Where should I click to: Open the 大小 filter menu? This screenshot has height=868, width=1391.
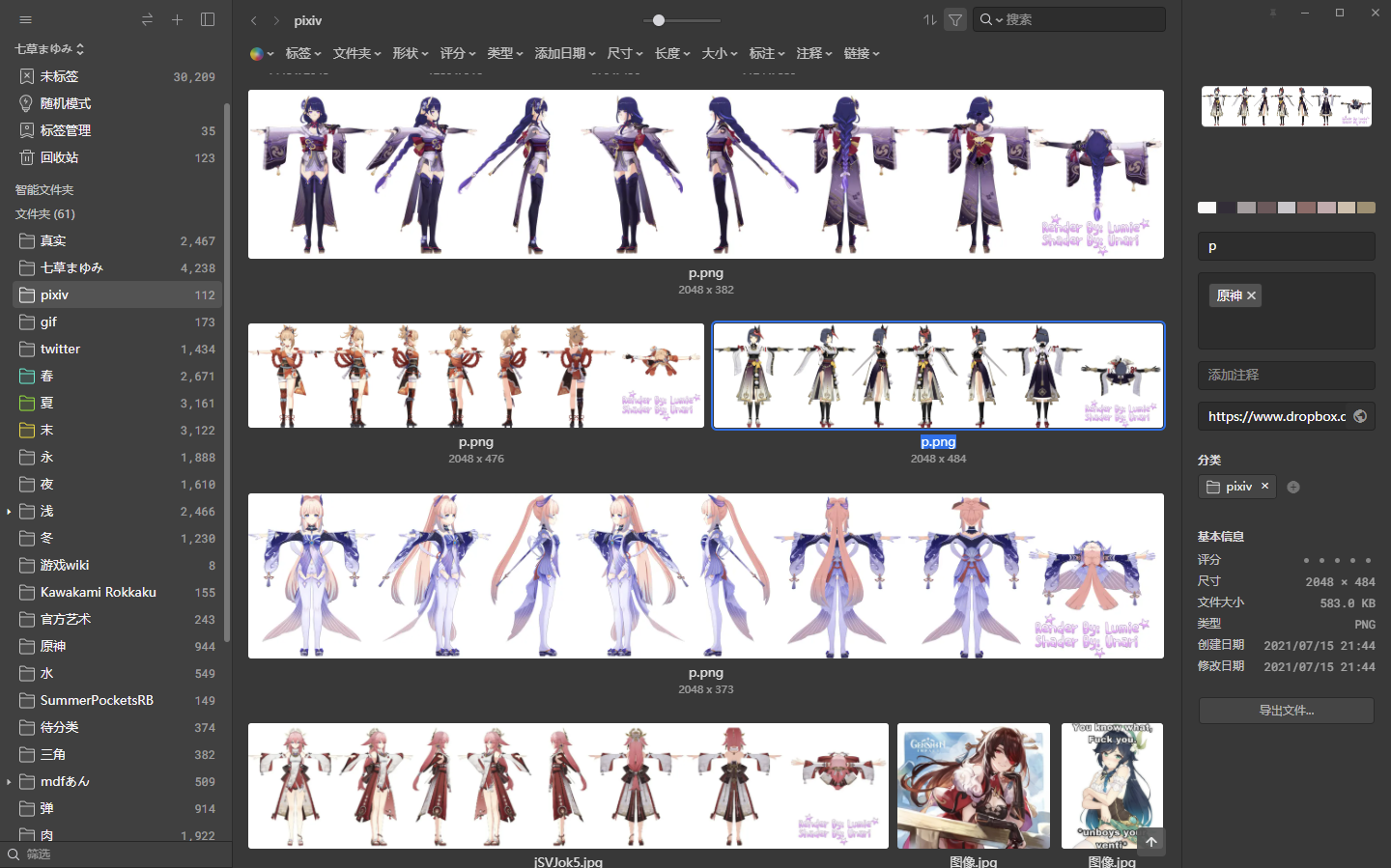pos(720,54)
